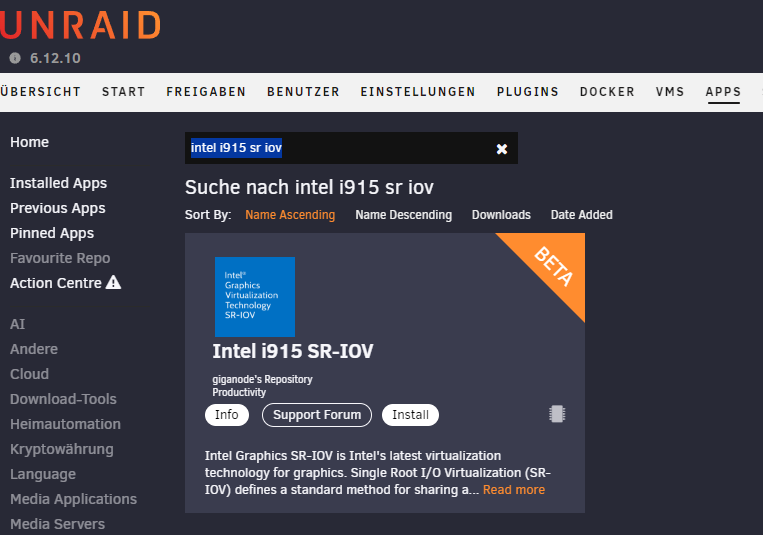
Task: Open the Support Forum button
Action: (x=317, y=415)
